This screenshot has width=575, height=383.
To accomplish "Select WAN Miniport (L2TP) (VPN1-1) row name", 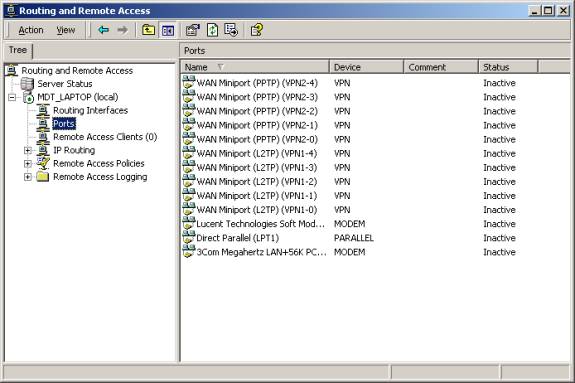I will [x=257, y=196].
